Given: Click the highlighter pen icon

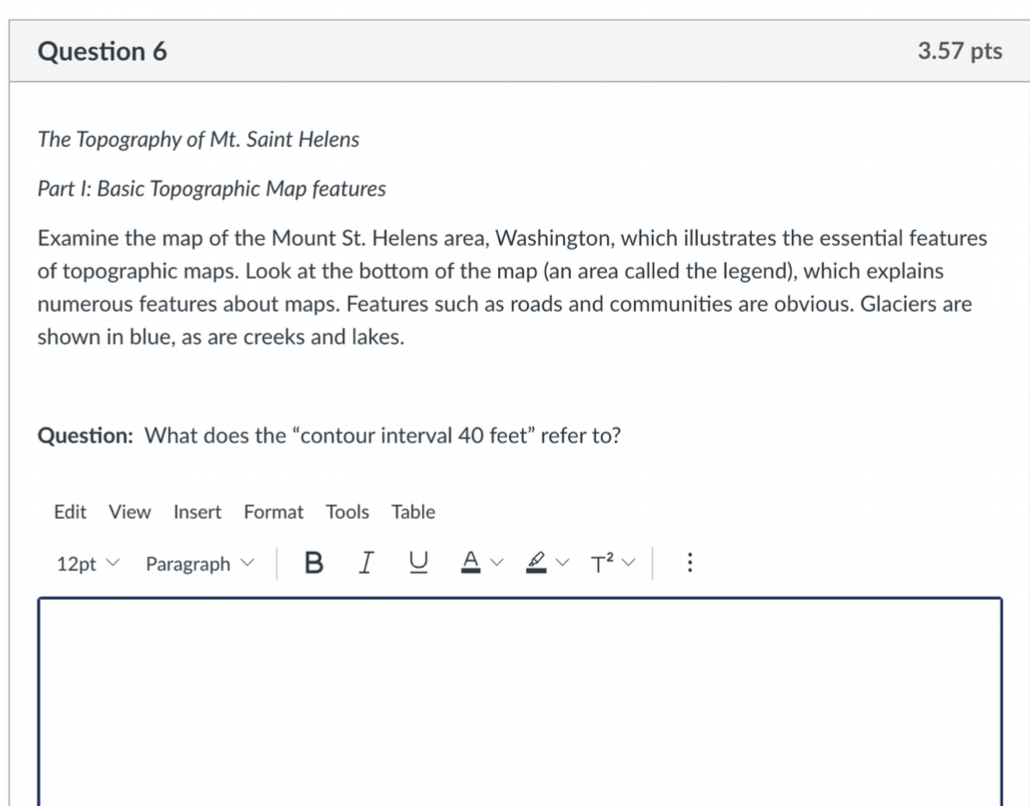Looking at the screenshot, I should click(536, 562).
